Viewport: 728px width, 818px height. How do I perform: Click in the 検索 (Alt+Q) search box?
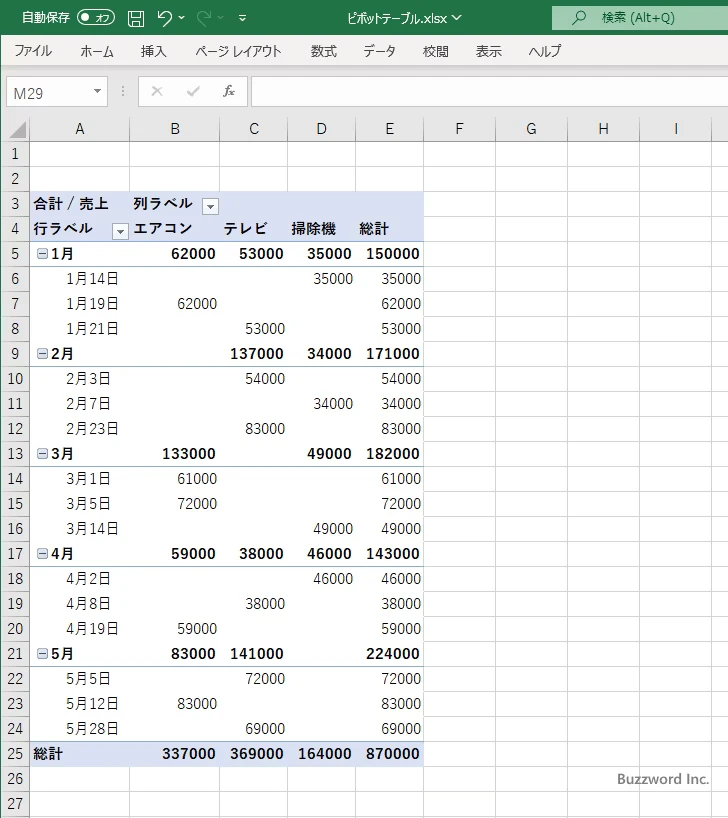pyautogui.click(x=640, y=18)
